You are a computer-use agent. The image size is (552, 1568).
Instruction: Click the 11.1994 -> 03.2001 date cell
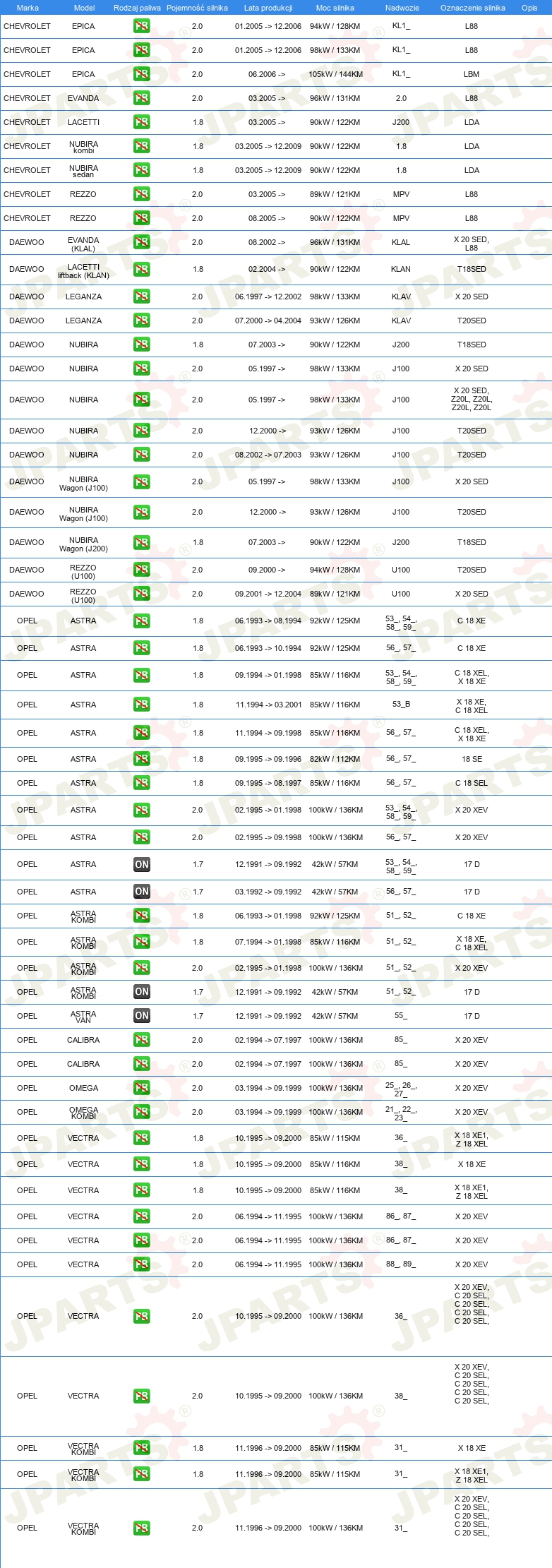[268, 705]
